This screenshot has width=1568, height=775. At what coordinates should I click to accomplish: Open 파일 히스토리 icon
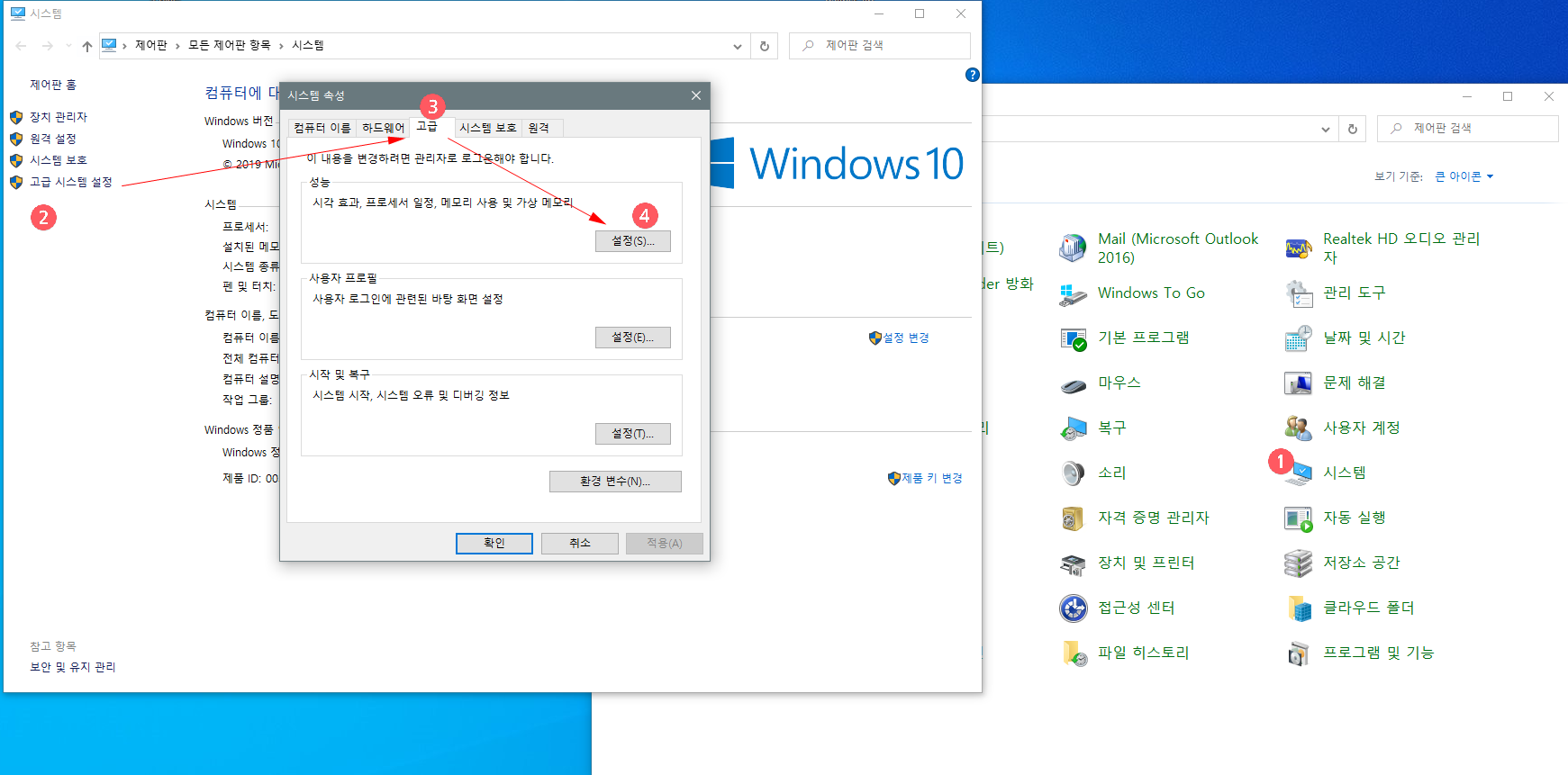click(1073, 653)
